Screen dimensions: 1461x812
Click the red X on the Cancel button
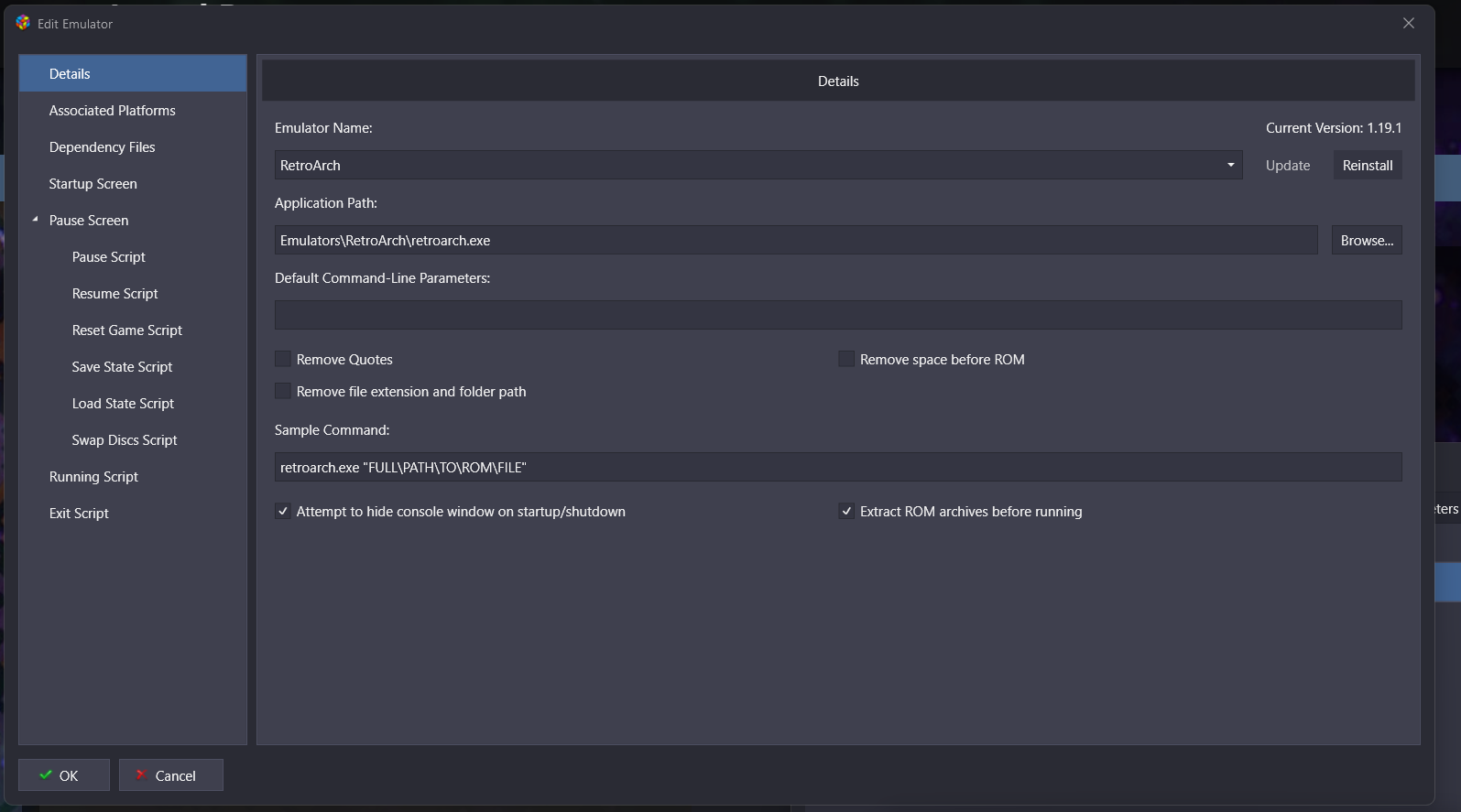coord(141,775)
